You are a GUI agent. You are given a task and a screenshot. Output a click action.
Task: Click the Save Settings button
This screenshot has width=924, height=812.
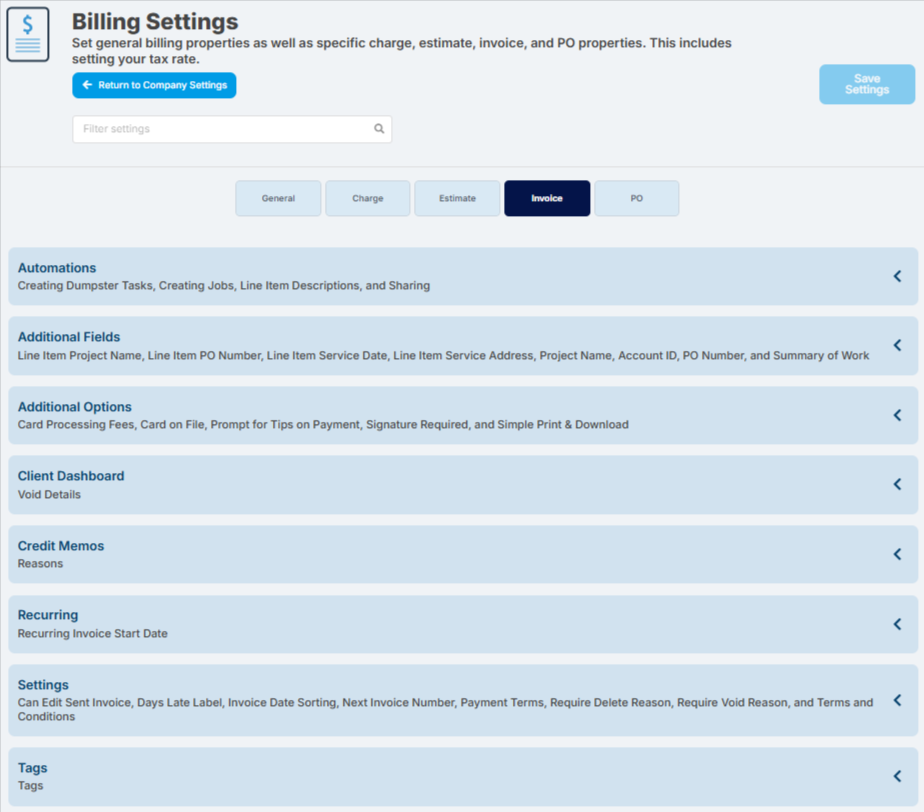click(867, 84)
